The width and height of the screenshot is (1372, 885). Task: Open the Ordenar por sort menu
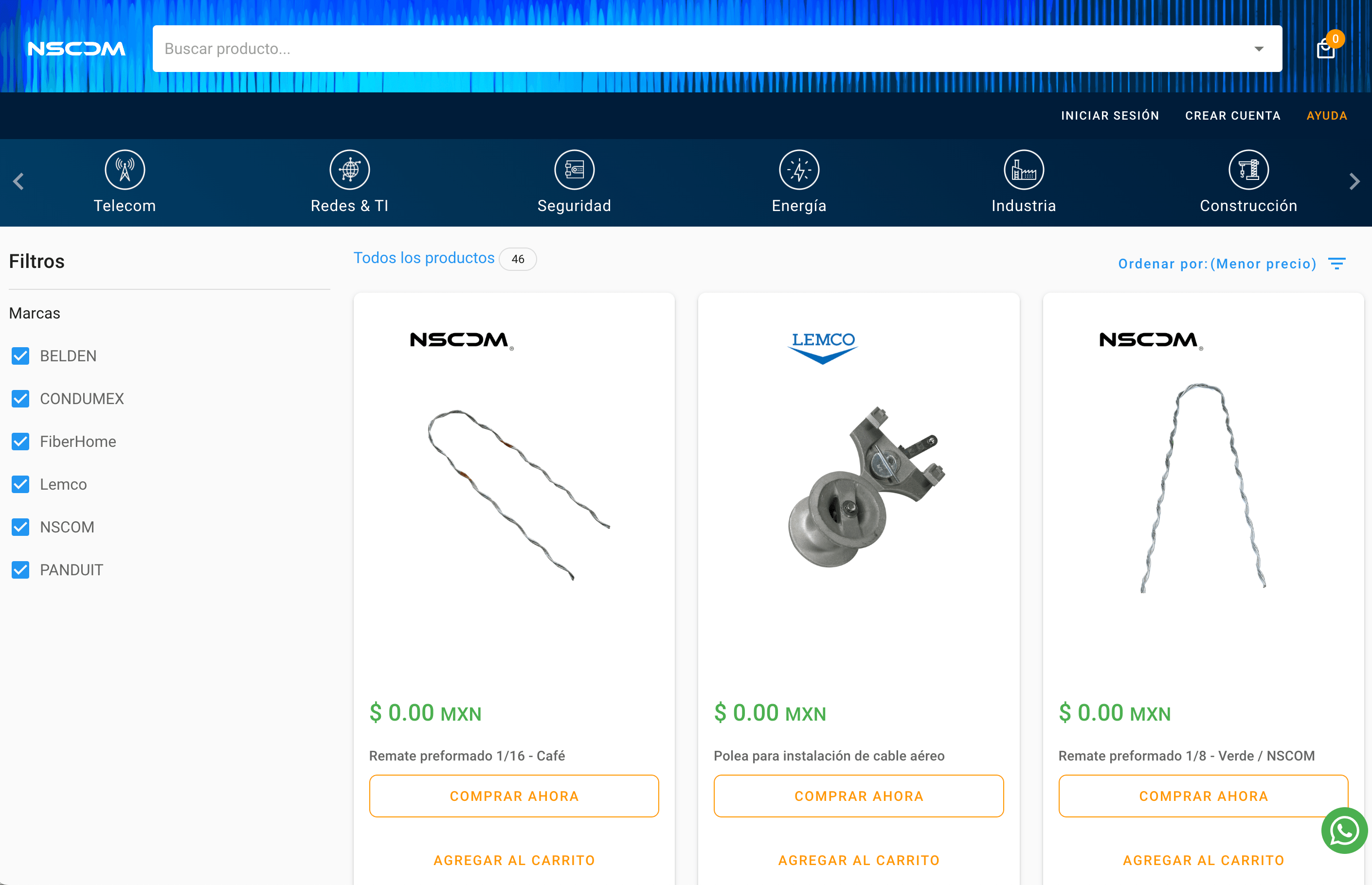[x=1231, y=264]
